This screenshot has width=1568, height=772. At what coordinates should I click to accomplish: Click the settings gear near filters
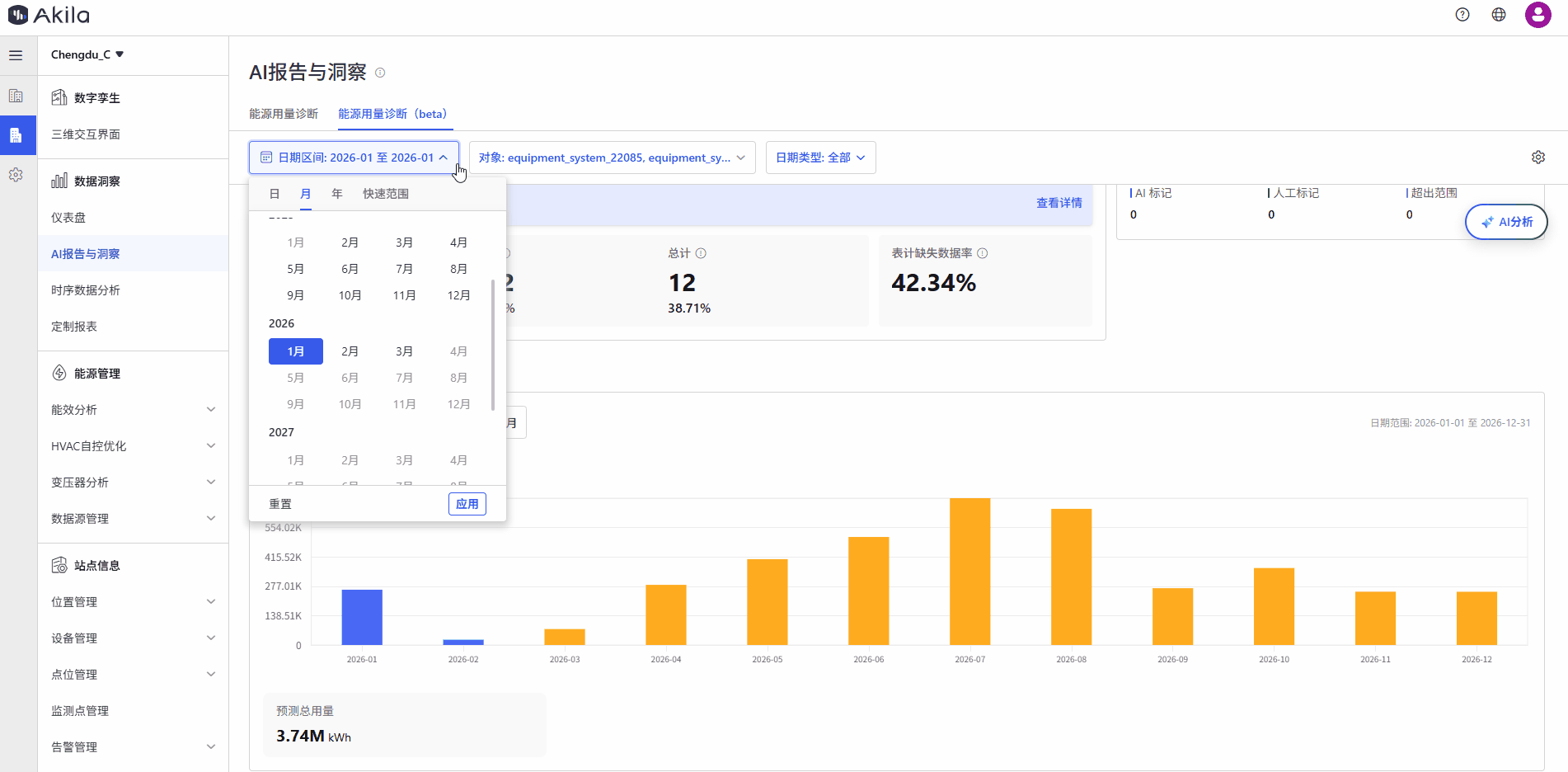[x=1537, y=158]
